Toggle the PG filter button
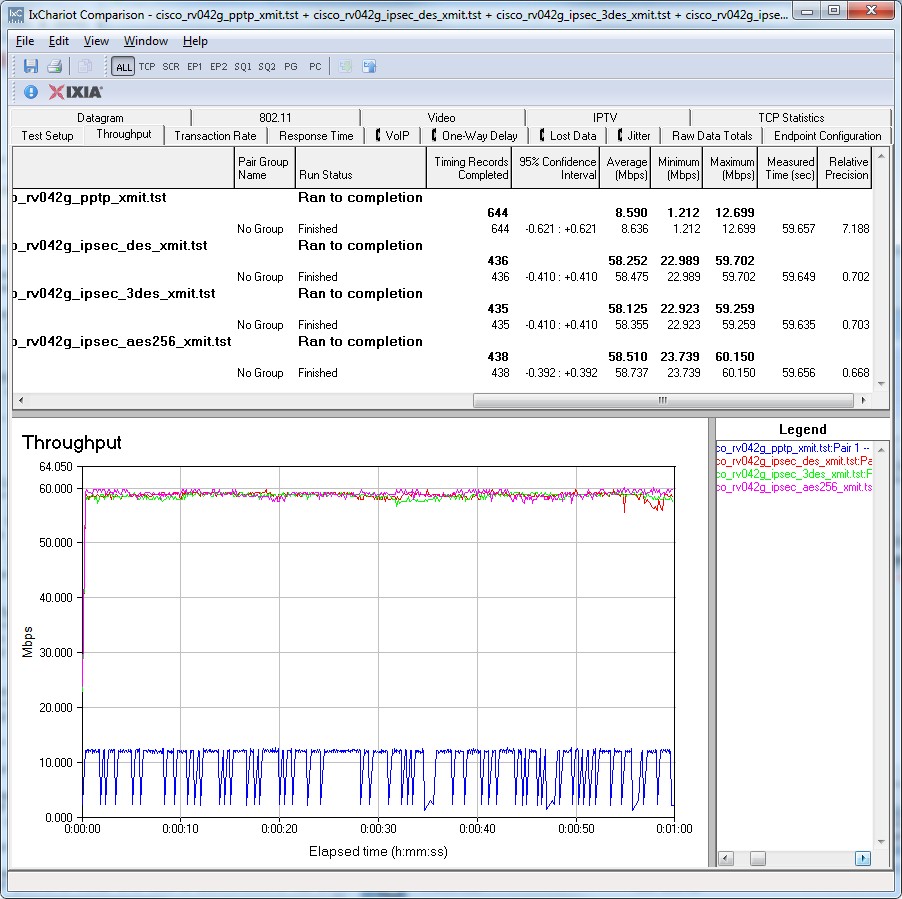The image size is (902, 899). point(291,67)
